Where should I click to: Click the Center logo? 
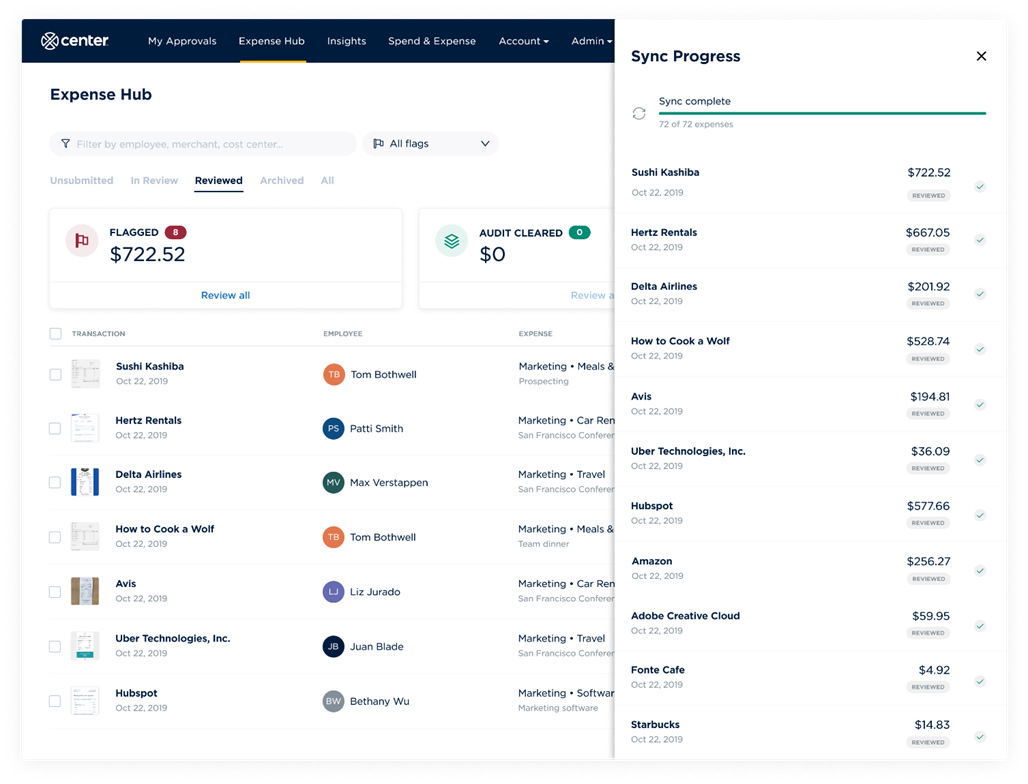75,41
